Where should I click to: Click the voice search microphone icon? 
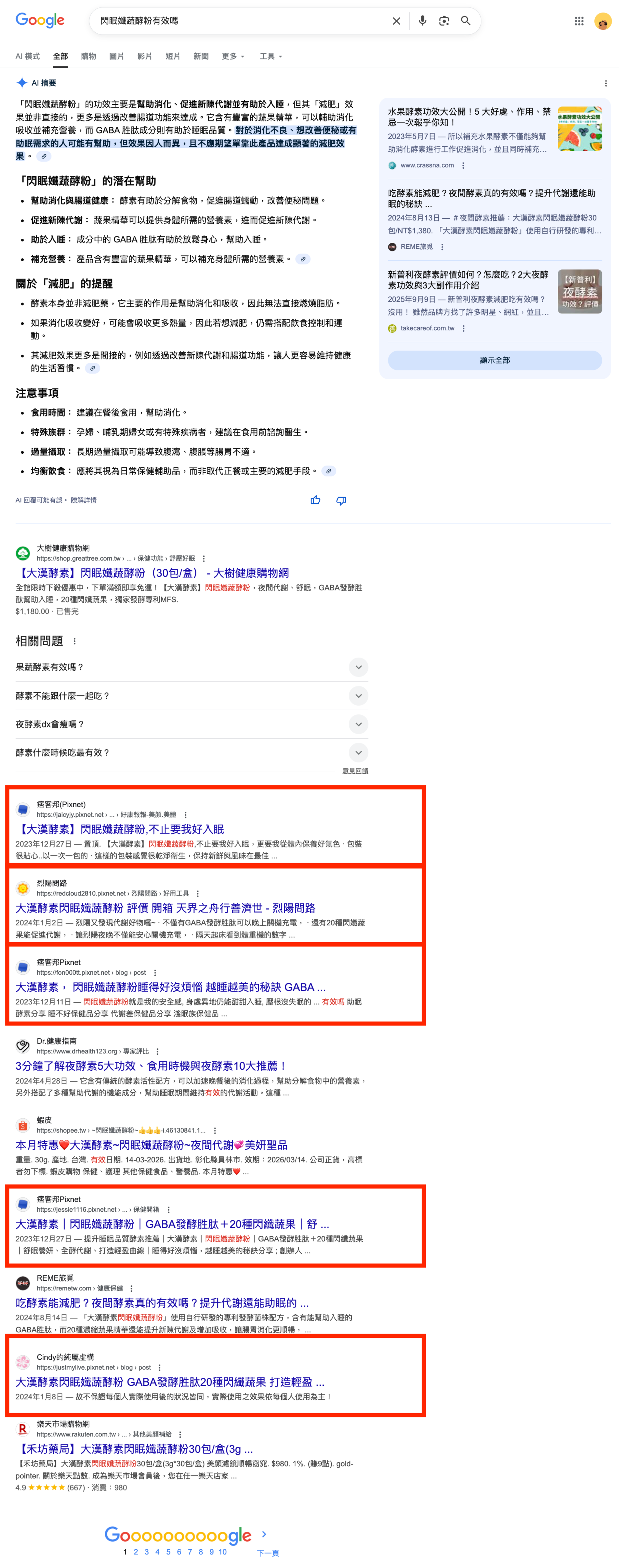pyautogui.click(x=422, y=21)
